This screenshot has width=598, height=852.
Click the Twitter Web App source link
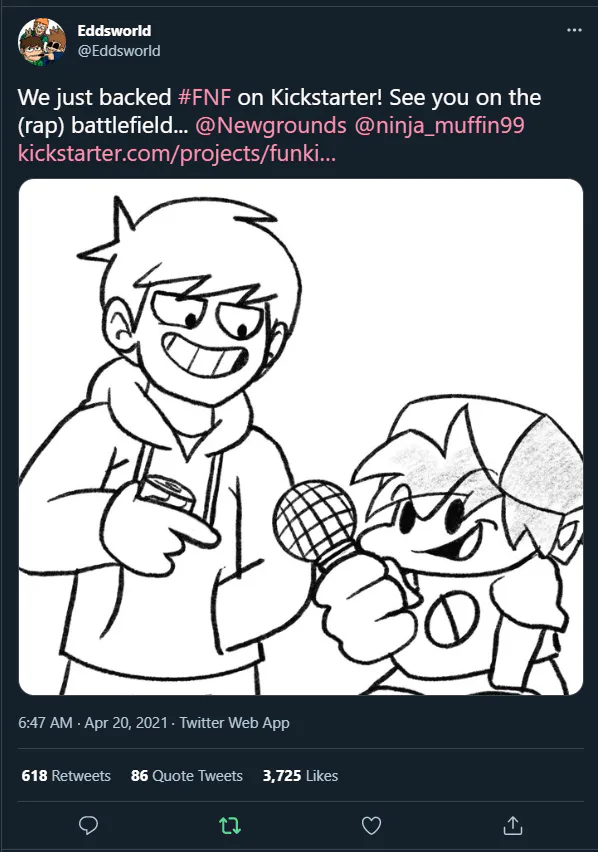[x=234, y=723]
